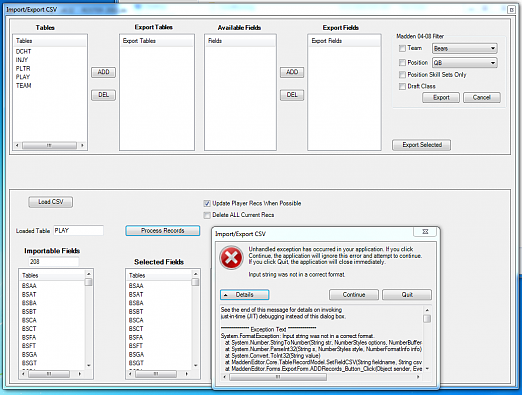This screenshot has width=522, height=395.
Task: Open the Team dropdown showing Bears
Action: (x=465, y=48)
